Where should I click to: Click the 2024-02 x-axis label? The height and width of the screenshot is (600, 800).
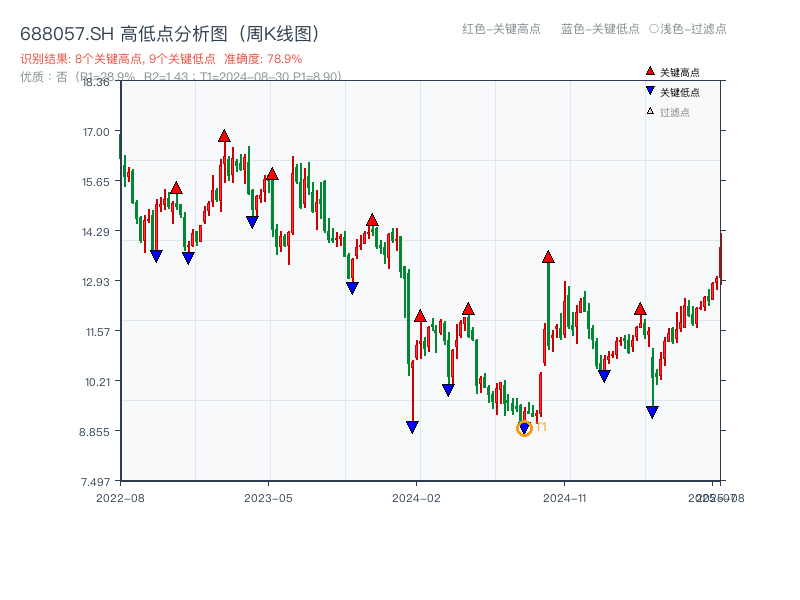[416, 498]
